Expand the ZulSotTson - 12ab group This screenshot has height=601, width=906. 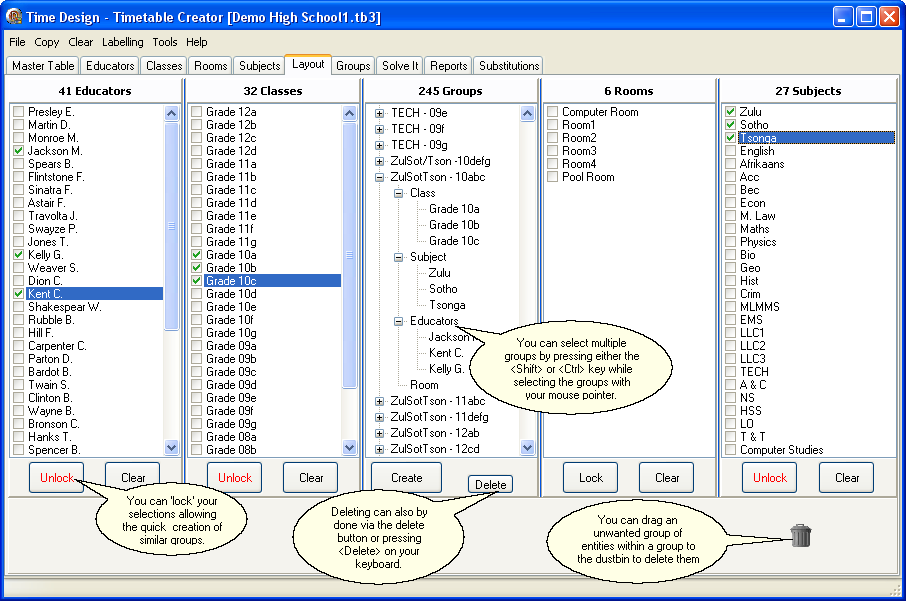(379, 433)
